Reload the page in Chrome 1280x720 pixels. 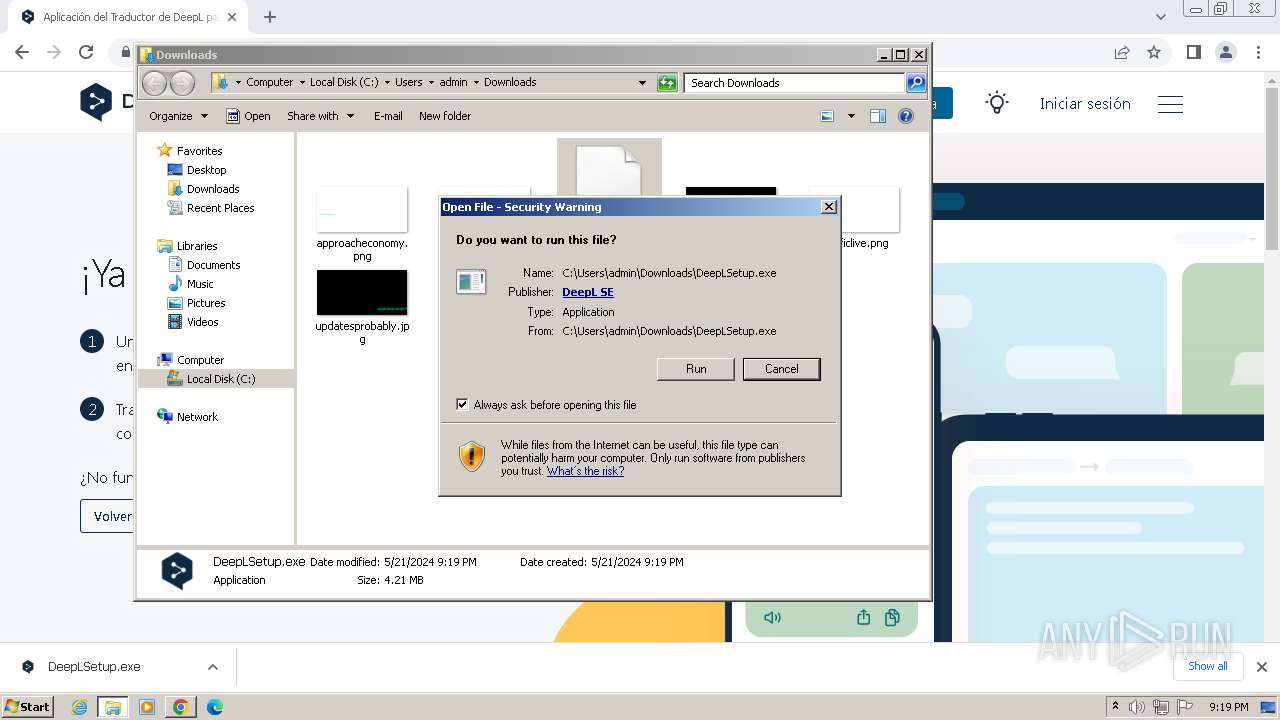(x=86, y=52)
